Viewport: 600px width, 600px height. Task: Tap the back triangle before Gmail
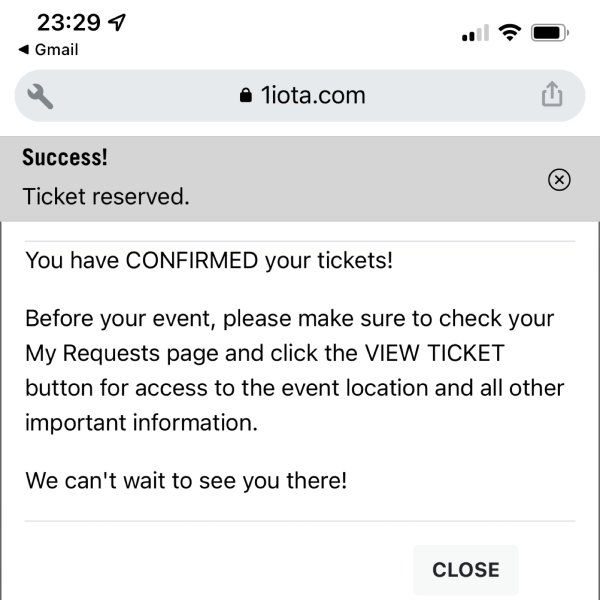(x=24, y=49)
